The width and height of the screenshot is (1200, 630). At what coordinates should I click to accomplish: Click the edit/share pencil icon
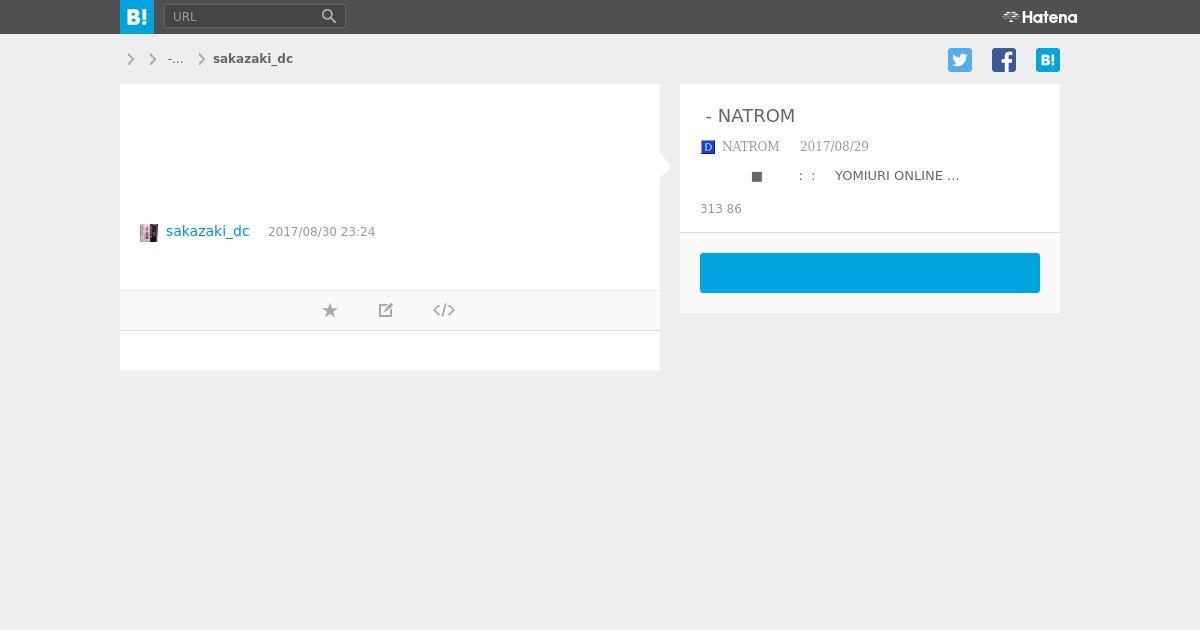pos(386,310)
